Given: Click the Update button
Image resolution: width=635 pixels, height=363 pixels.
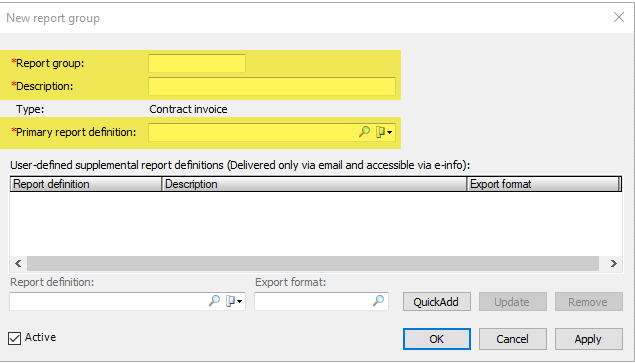Looking at the screenshot, I should pyautogui.click(x=513, y=302).
